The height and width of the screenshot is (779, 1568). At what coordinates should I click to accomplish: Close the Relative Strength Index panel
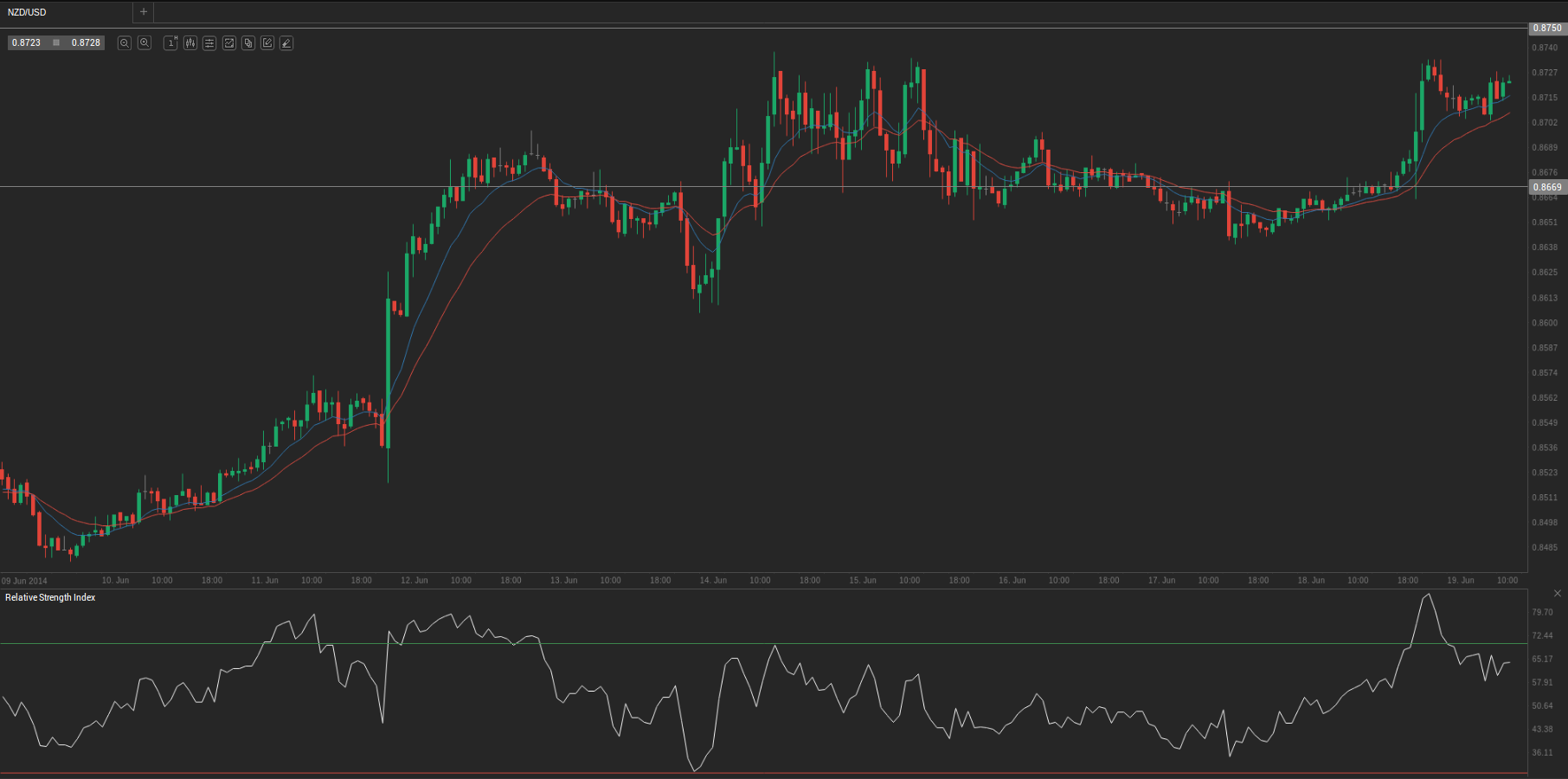click(x=1558, y=594)
